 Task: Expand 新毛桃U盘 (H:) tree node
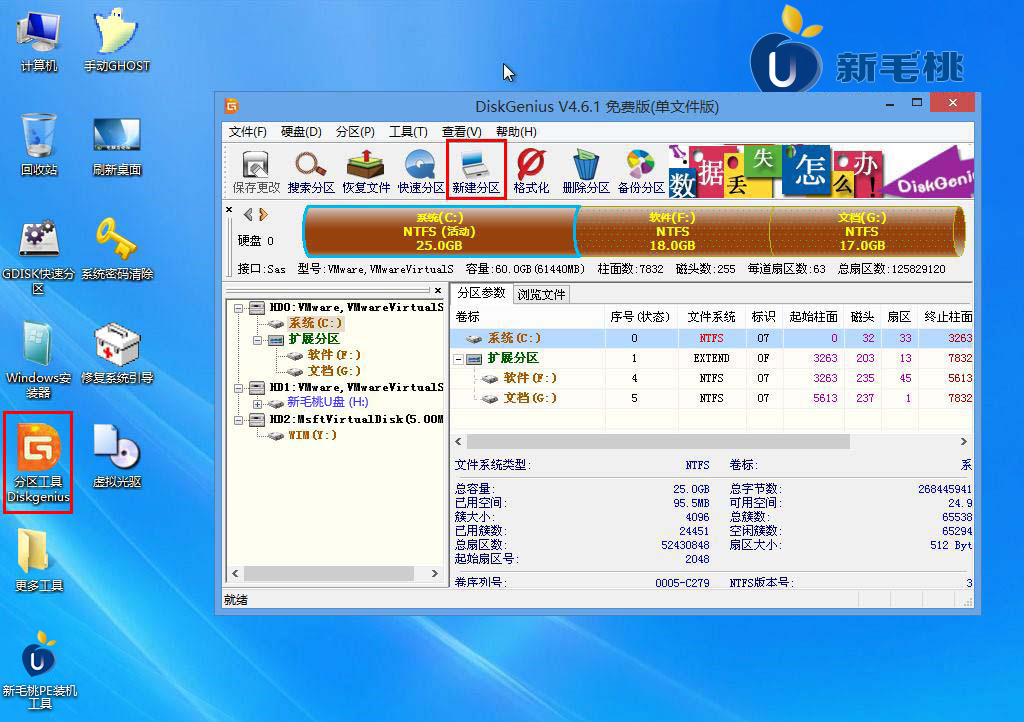(x=257, y=404)
